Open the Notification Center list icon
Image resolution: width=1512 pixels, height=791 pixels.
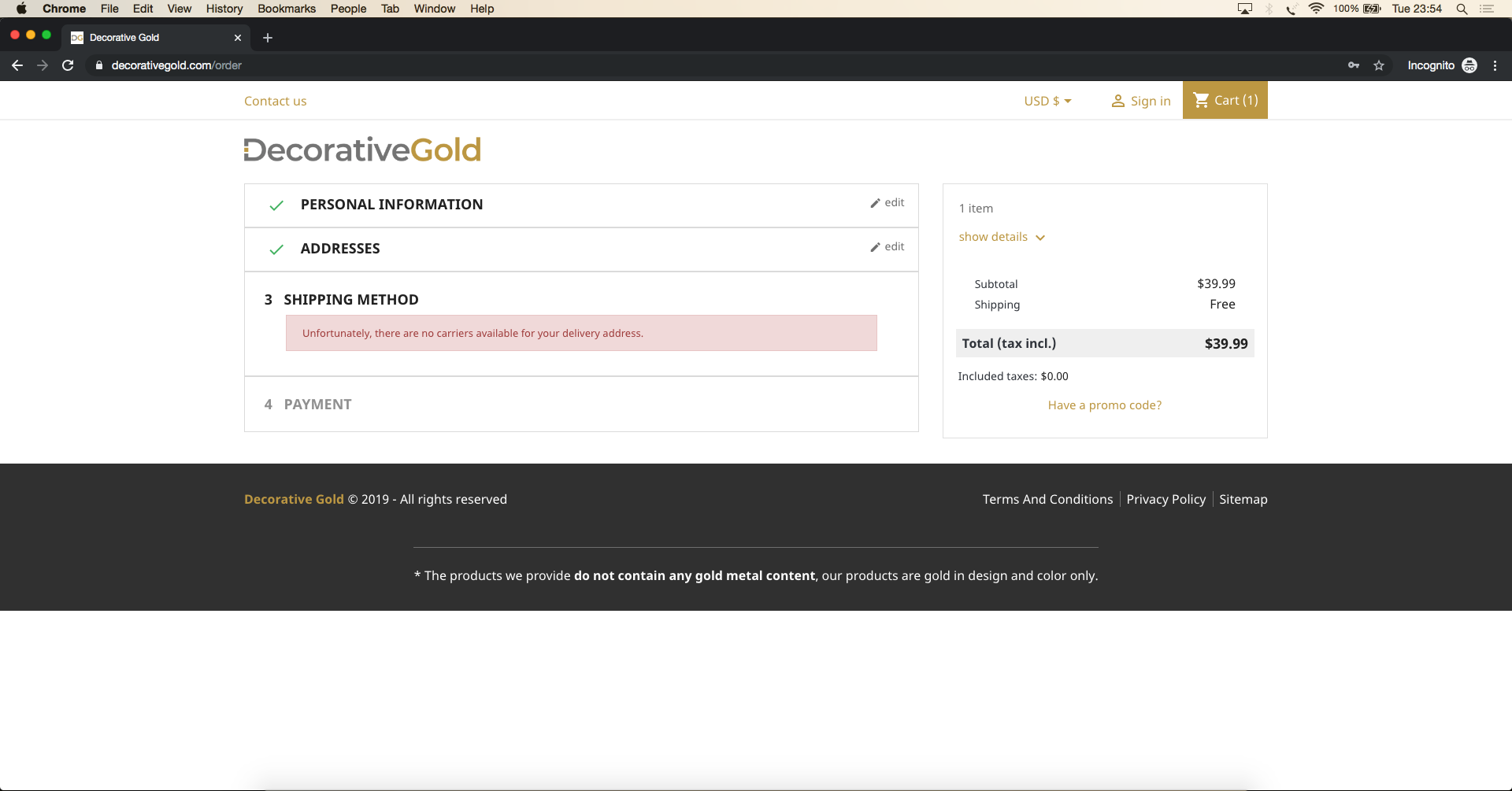[1487, 9]
